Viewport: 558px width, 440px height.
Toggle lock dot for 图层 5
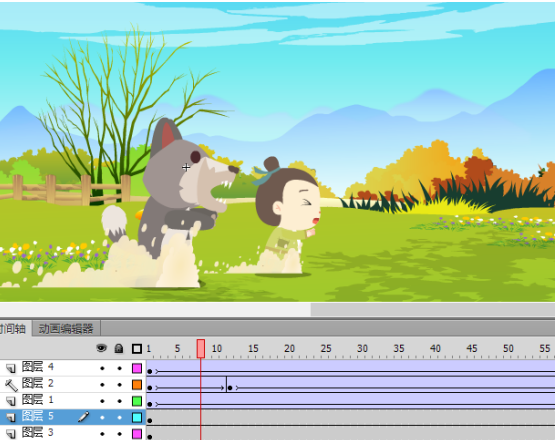(x=120, y=418)
